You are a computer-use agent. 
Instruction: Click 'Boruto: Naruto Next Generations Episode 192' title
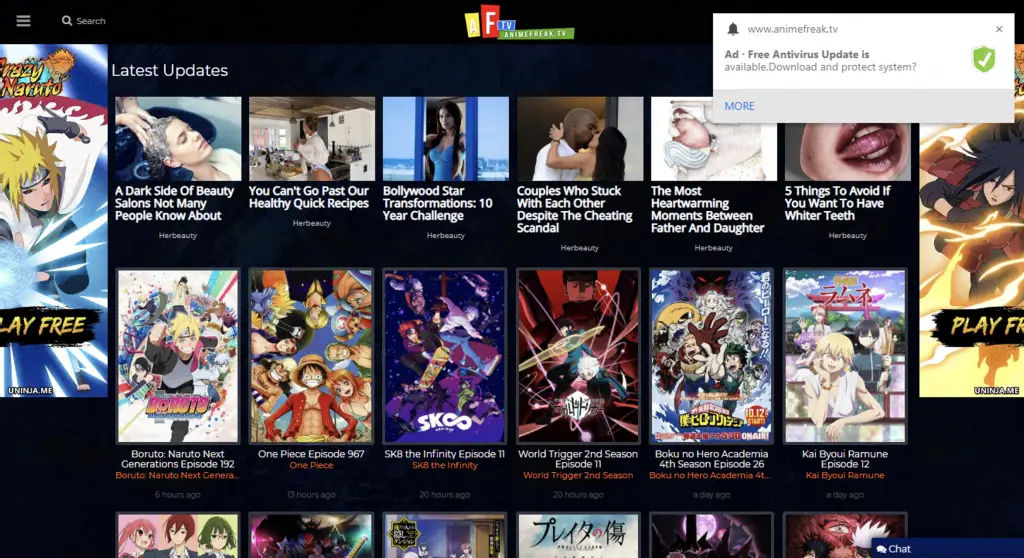(178, 459)
